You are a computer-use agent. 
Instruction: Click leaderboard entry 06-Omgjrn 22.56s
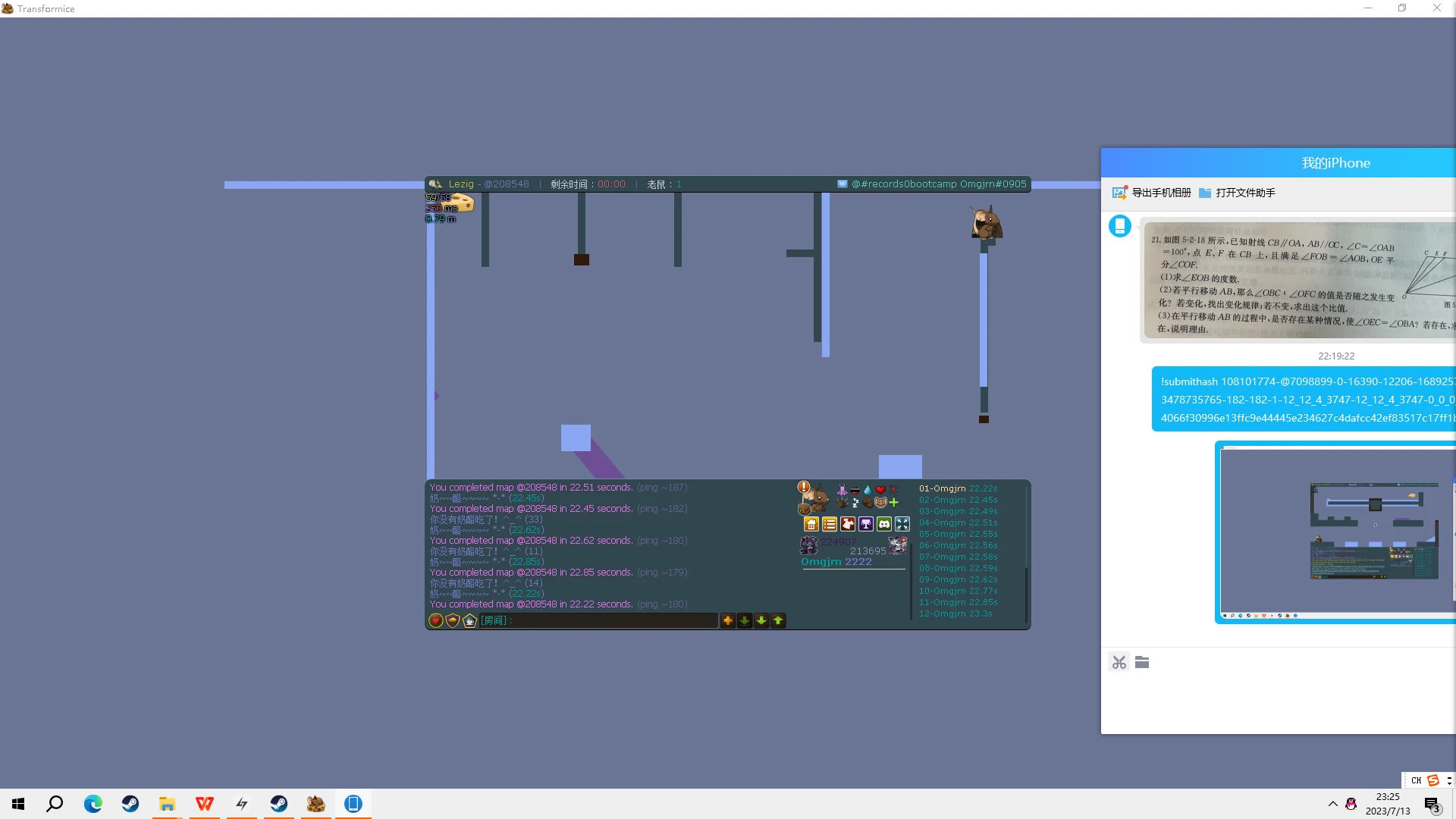click(959, 546)
